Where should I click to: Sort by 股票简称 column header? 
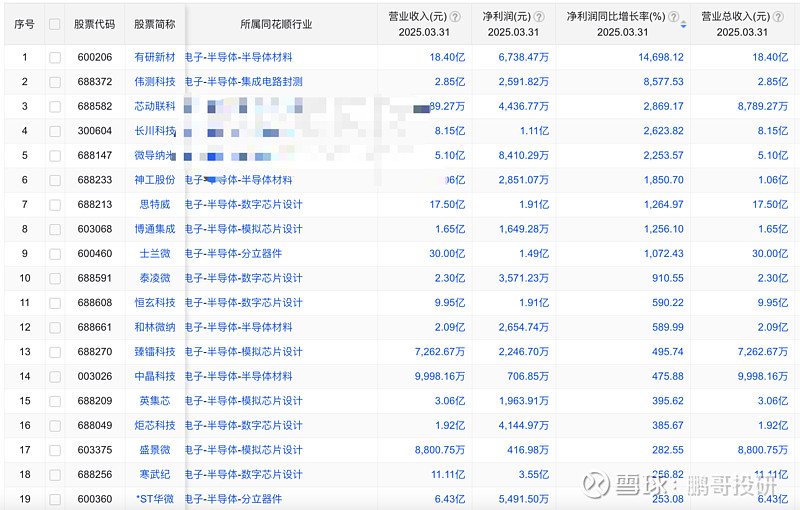(x=155, y=24)
